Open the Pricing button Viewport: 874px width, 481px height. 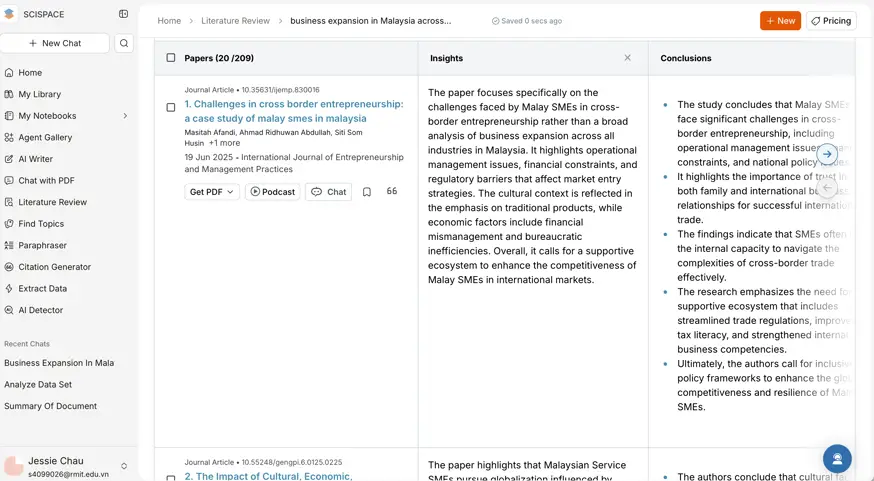click(x=831, y=21)
